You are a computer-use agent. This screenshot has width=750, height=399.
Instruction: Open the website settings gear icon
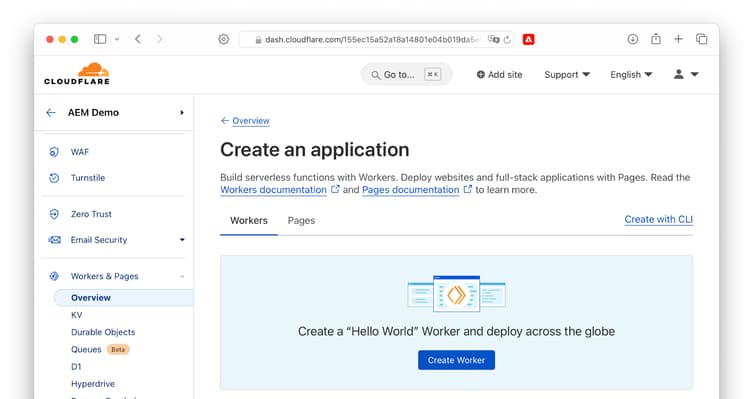[223, 39]
